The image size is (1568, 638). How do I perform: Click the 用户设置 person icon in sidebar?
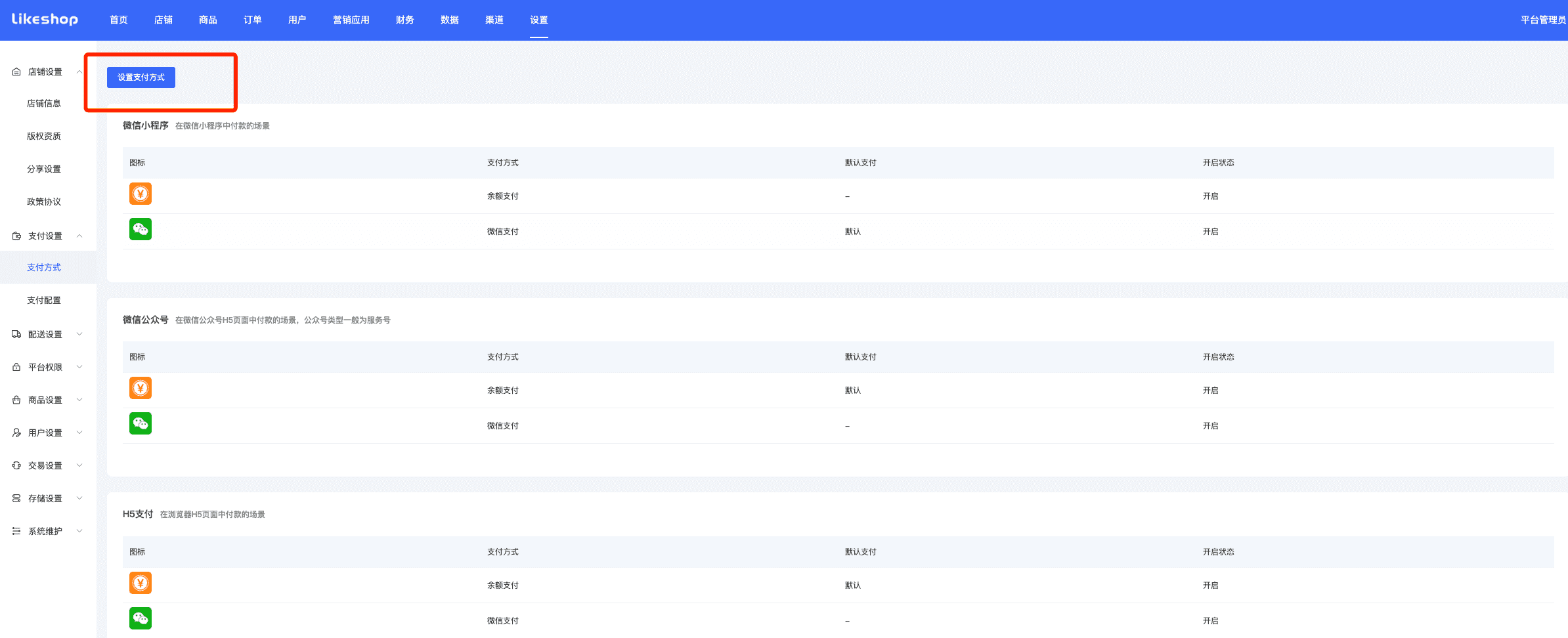point(16,433)
